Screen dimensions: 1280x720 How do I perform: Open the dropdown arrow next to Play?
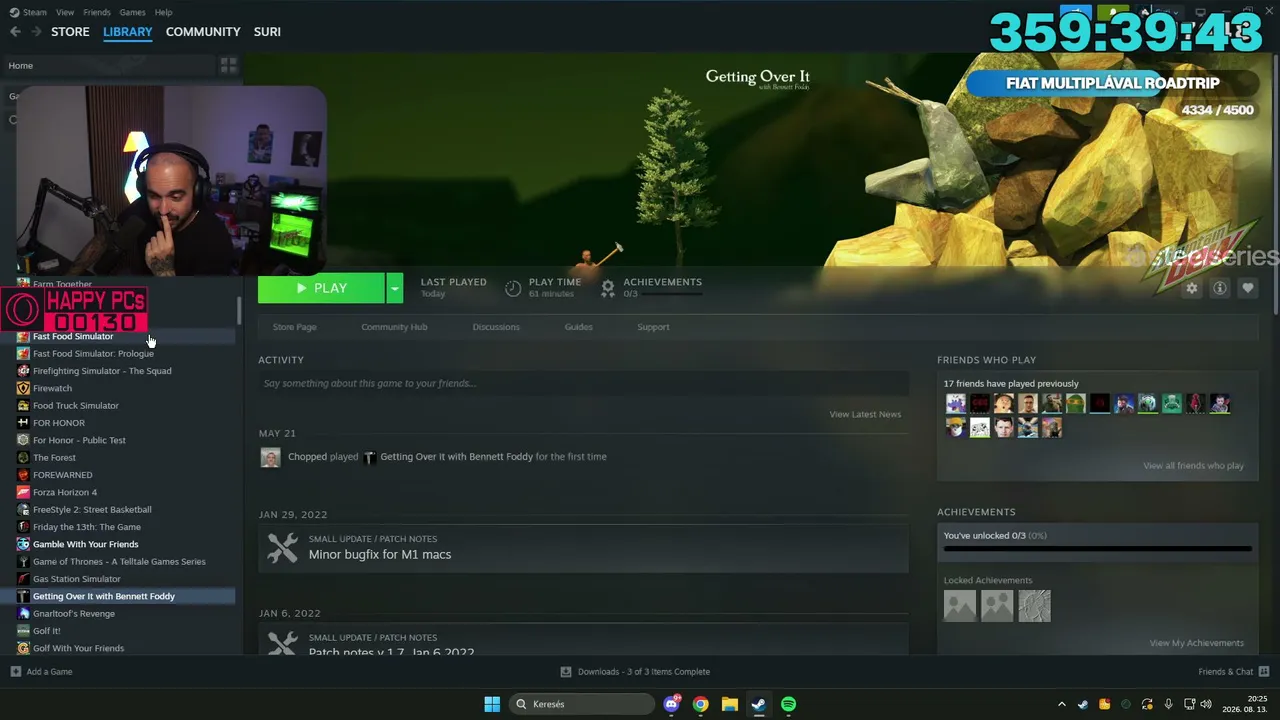(395, 288)
